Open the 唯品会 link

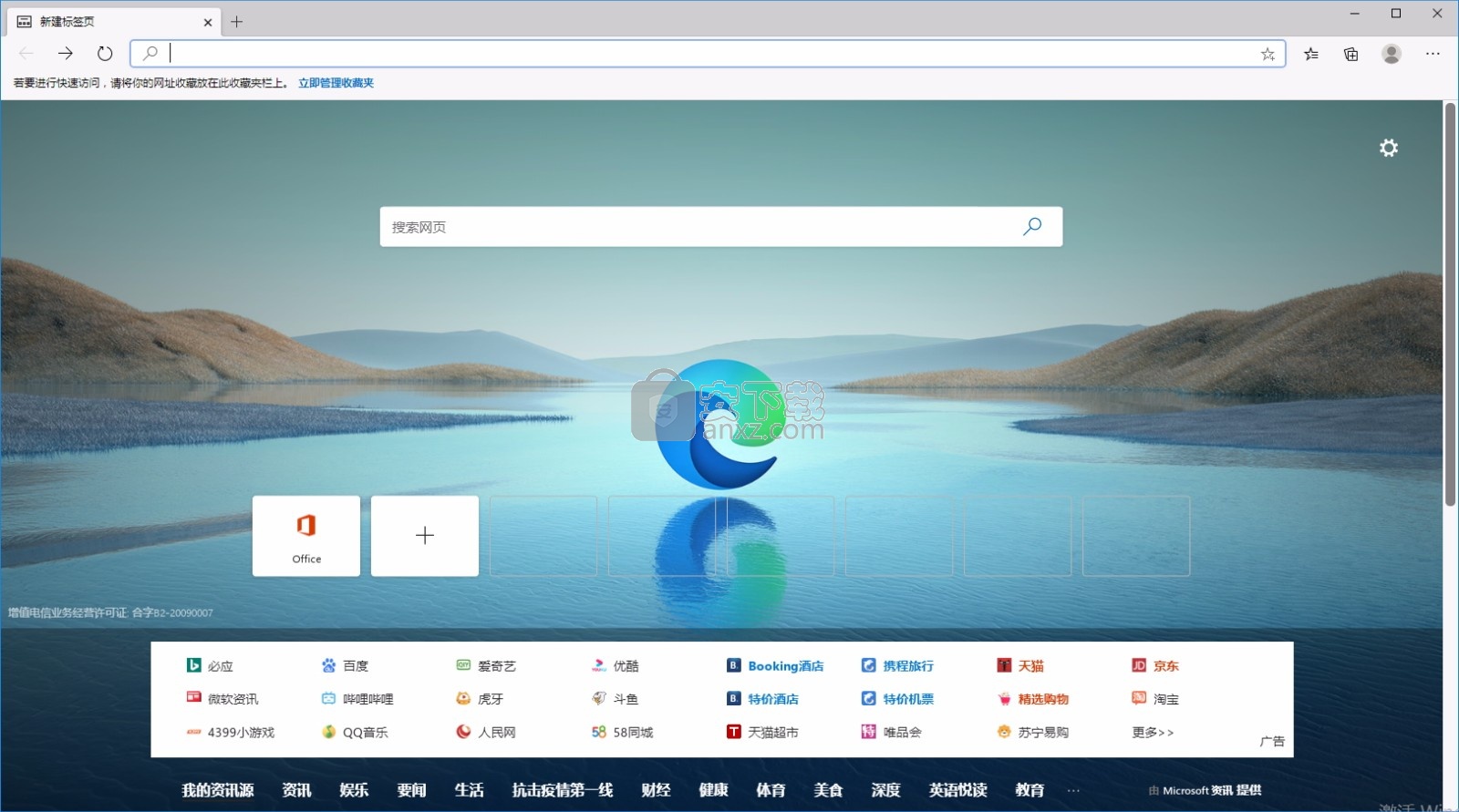(892, 732)
